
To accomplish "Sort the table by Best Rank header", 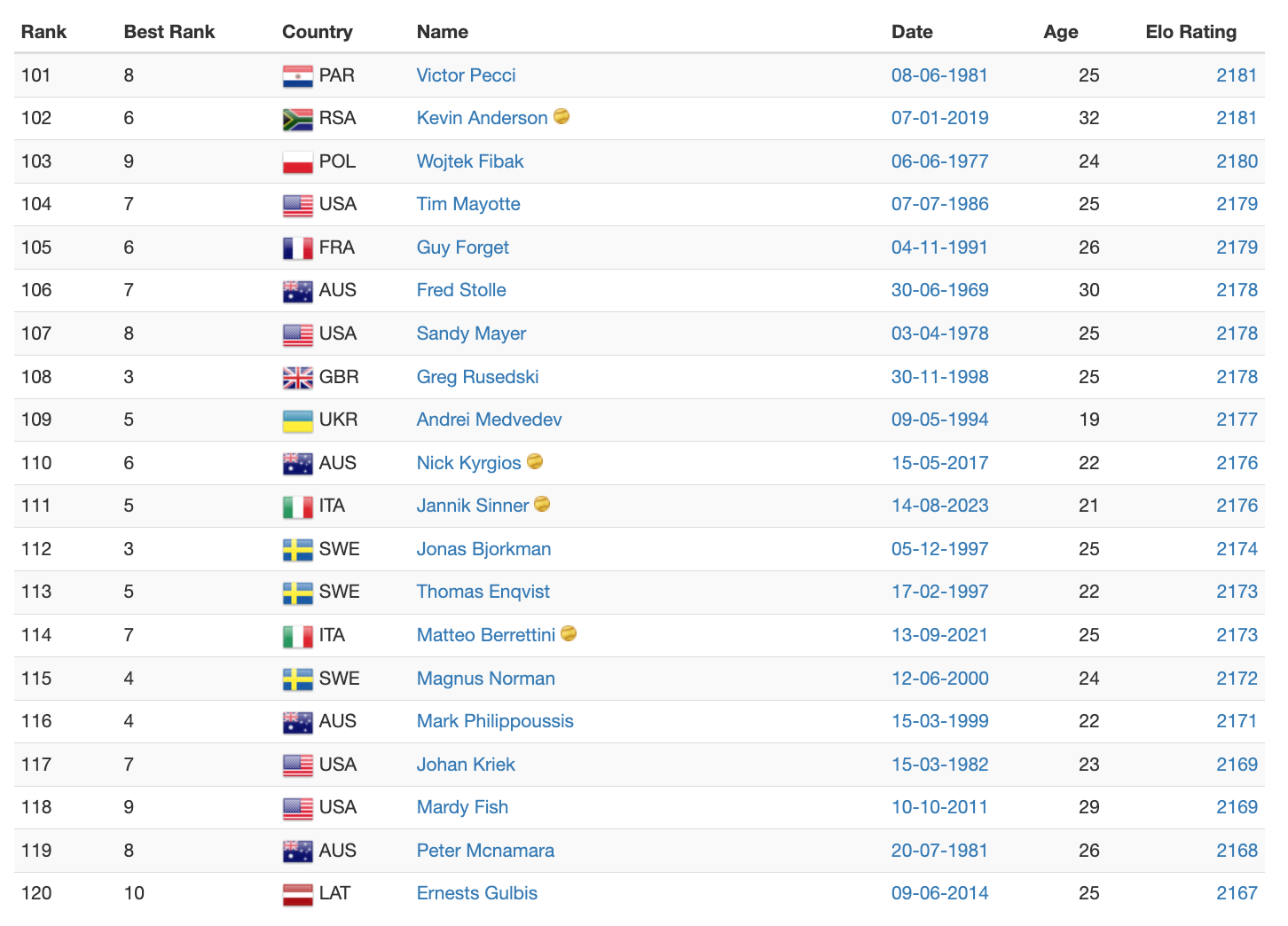I will coord(169,32).
